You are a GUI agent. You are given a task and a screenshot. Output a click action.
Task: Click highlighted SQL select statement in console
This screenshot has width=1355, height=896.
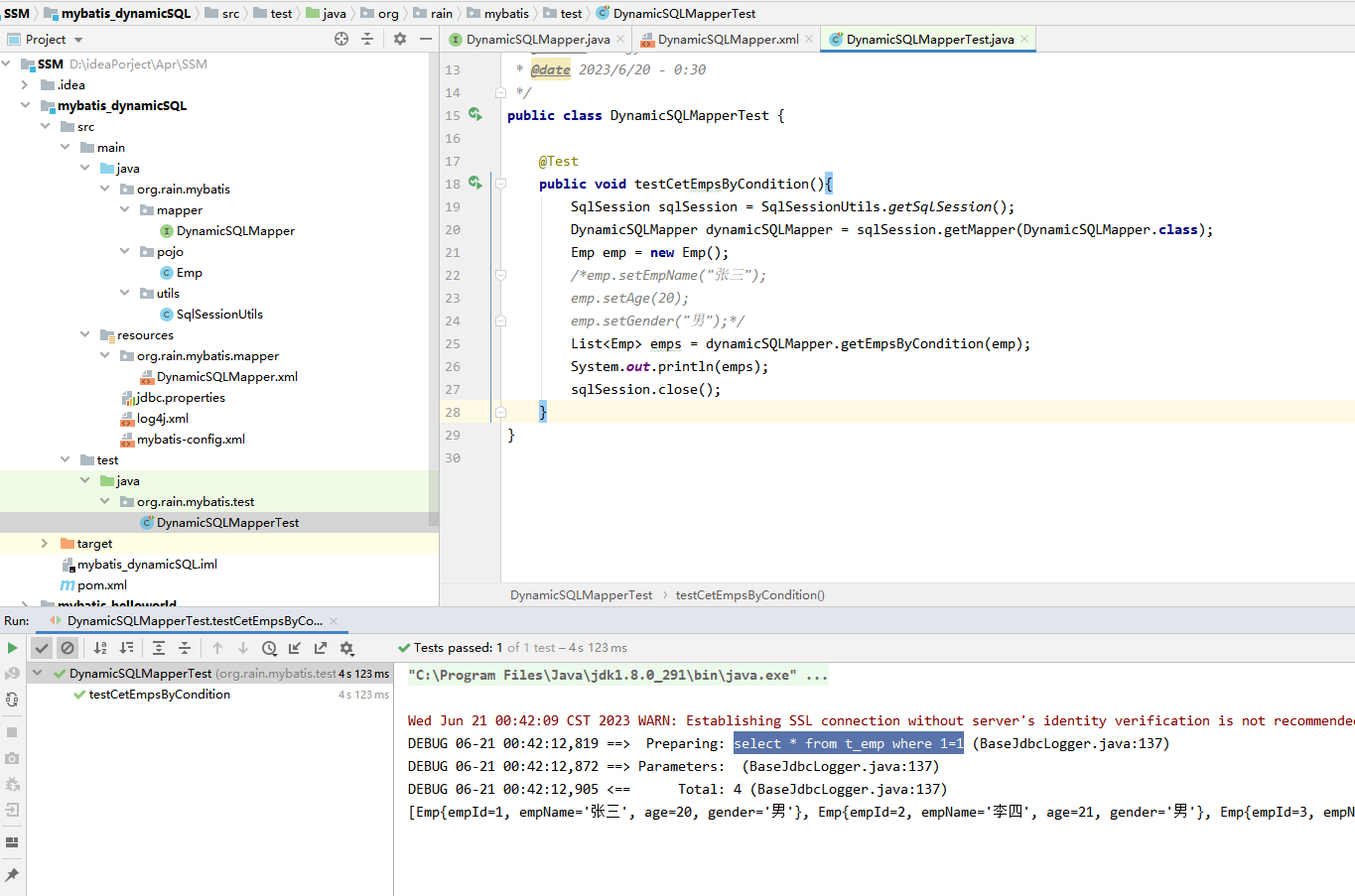click(x=849, y=743)
